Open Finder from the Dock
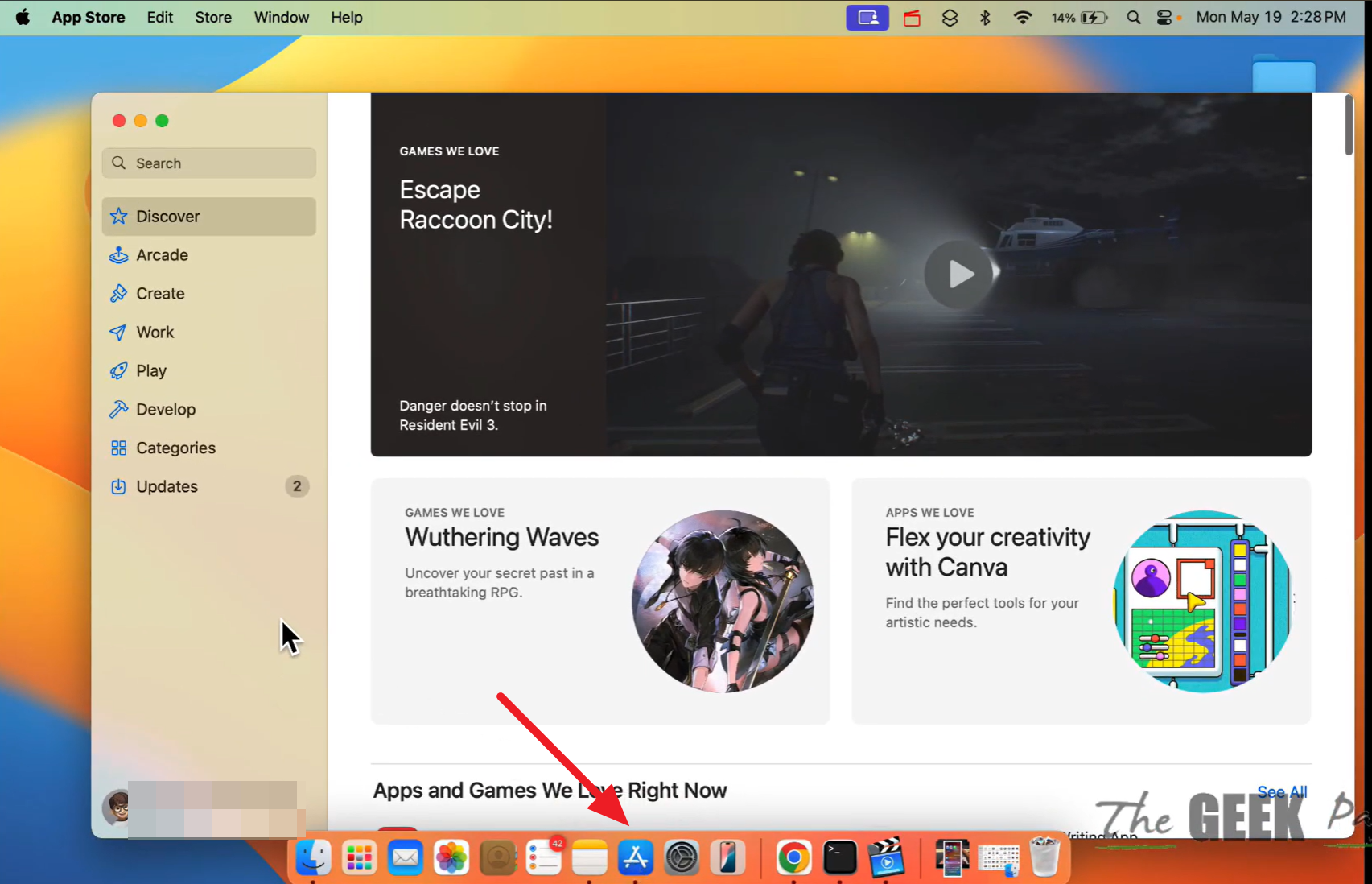1372x884 pixels. click(313, 858)
